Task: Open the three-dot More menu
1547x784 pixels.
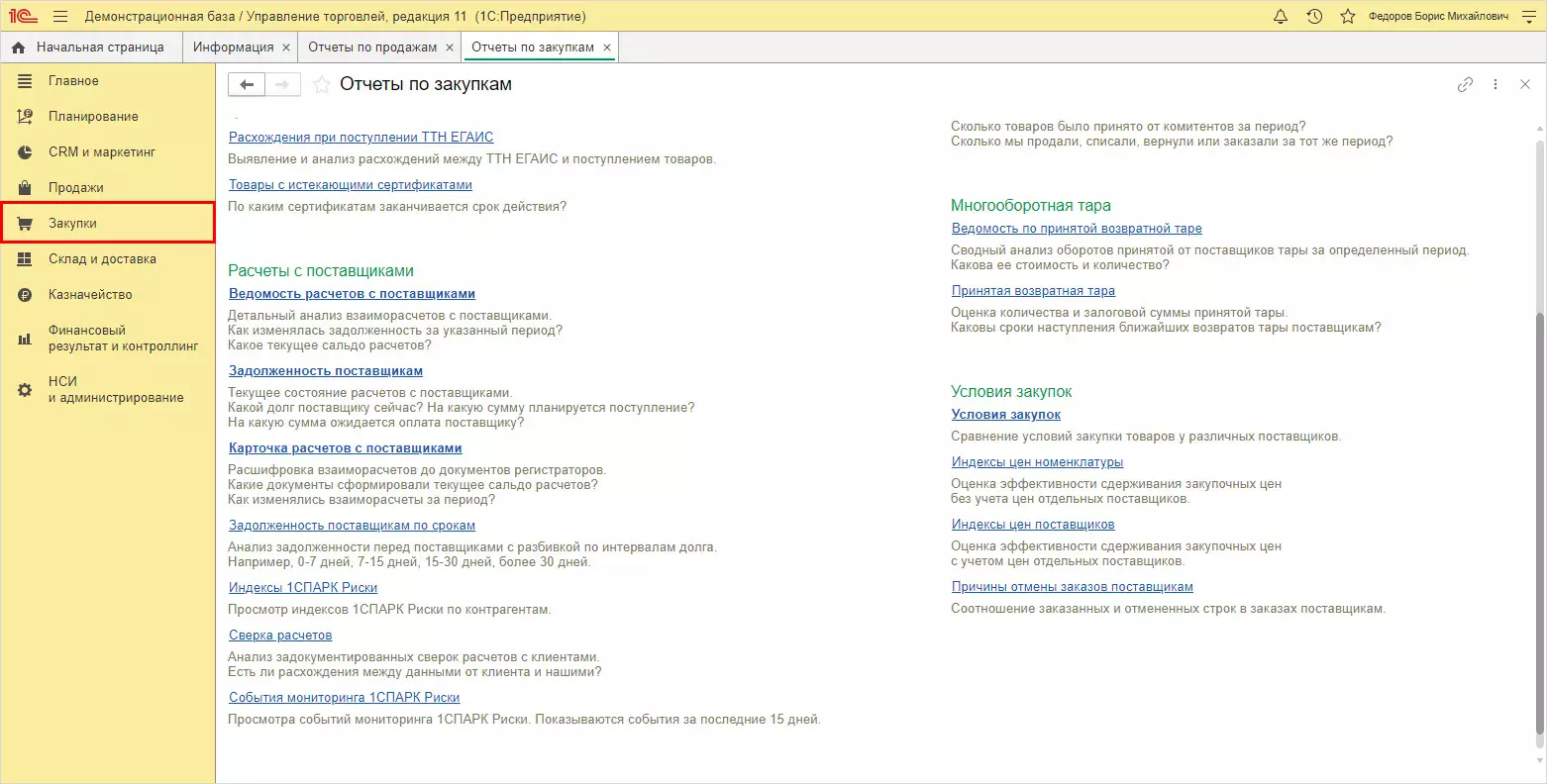Action: (1495, 85)
